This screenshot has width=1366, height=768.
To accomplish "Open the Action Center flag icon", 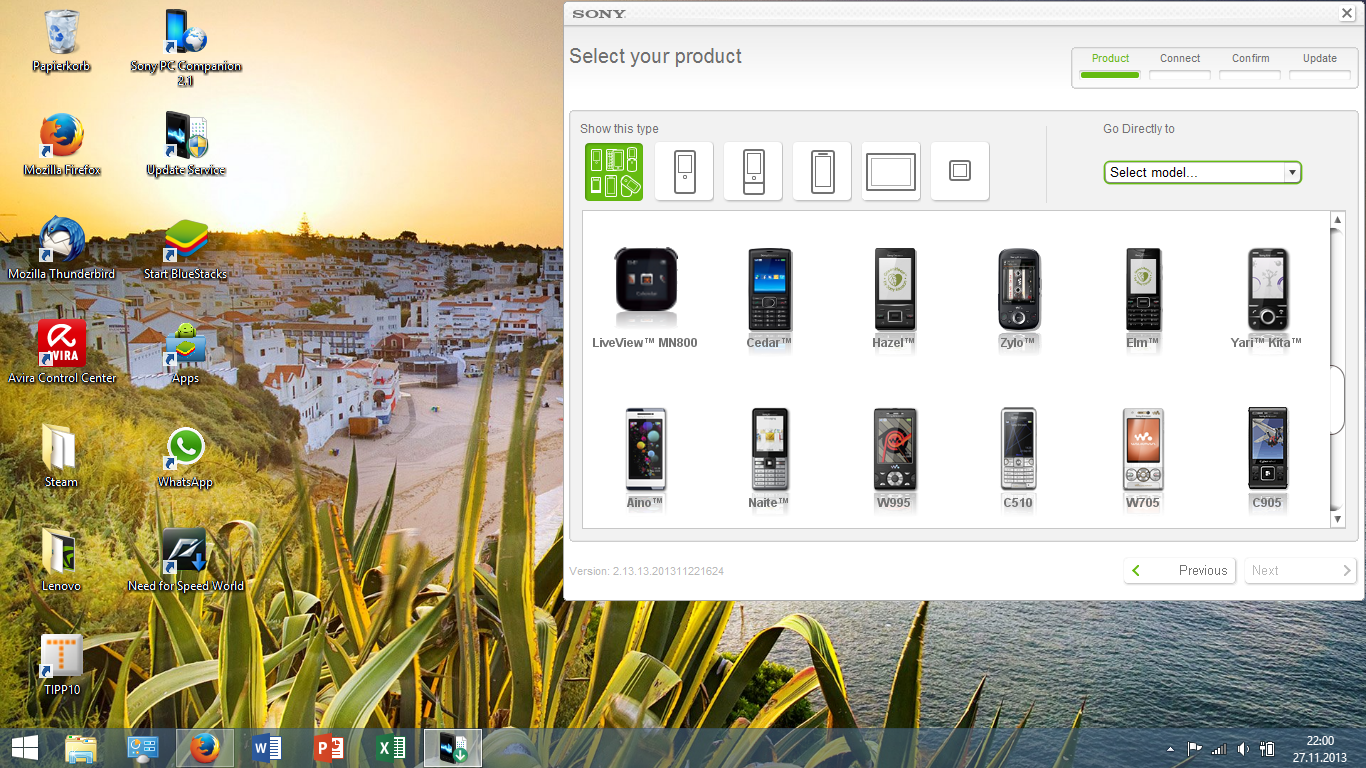I will (x=1195, y=748).
